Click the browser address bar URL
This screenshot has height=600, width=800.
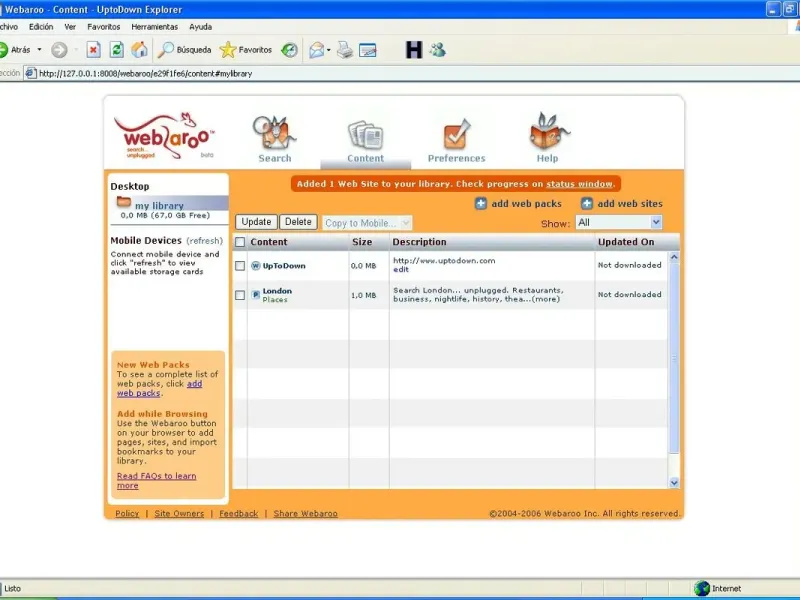pos(145,73)
